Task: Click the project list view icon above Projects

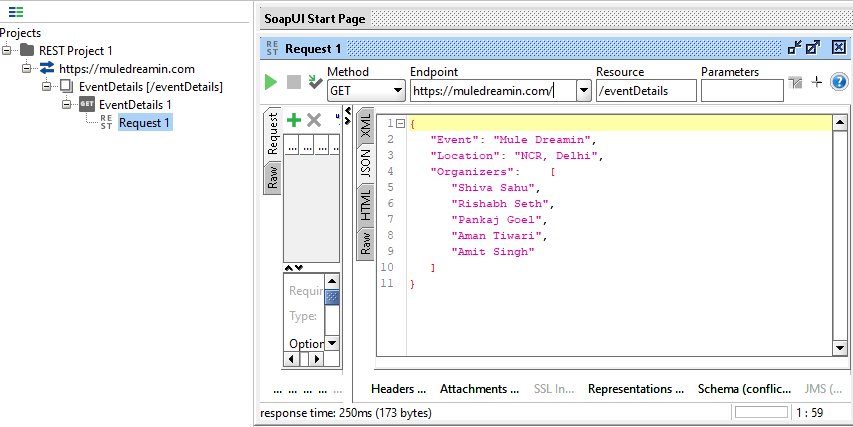Action: (x=15, y=12)
